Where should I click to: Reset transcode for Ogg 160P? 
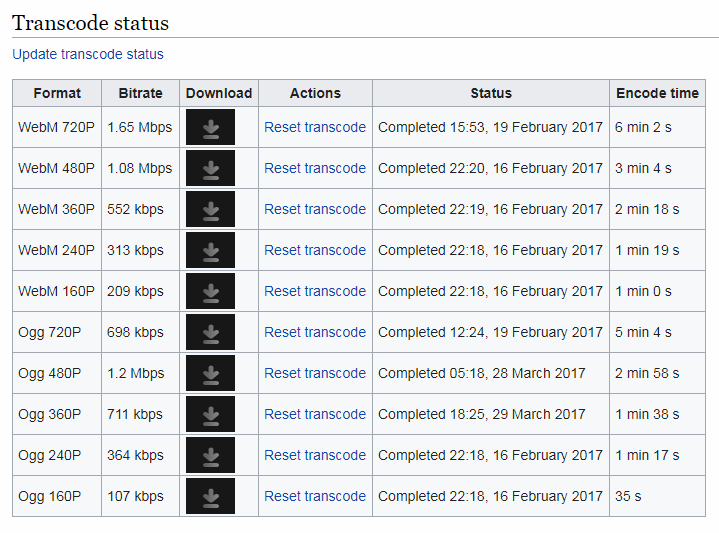coord(315,496)
